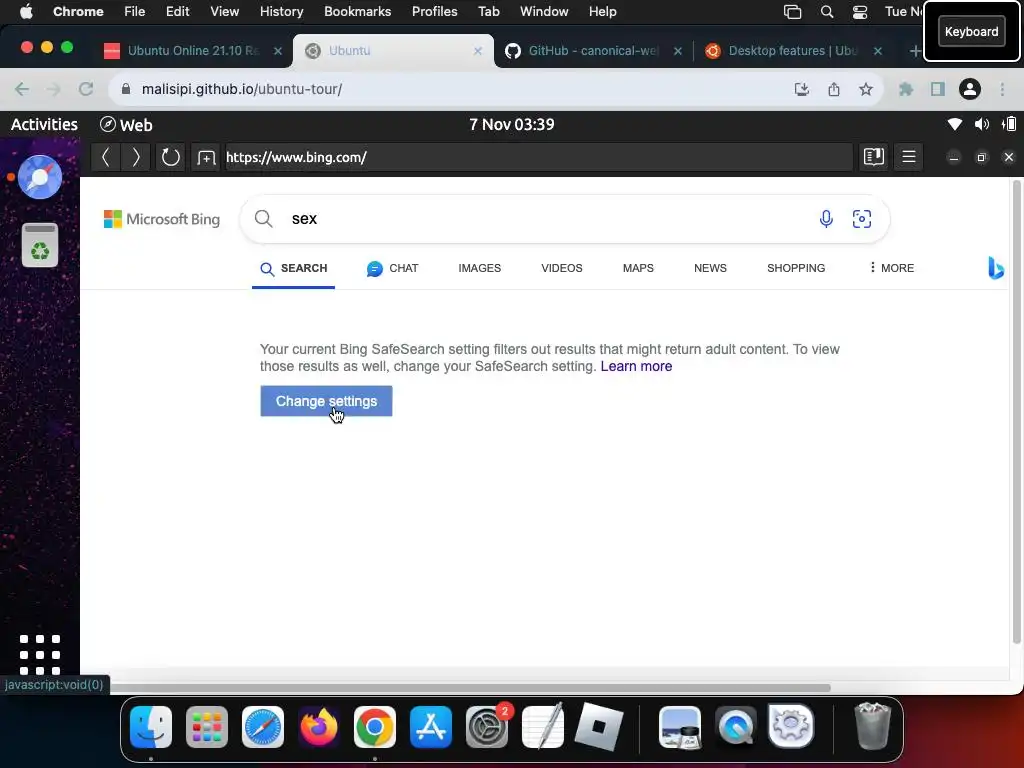Image resolution: width=1024 pixels, height=768 pixels.
Task: Open the Ubuntu Web hamburger menu
Action: 908,157
